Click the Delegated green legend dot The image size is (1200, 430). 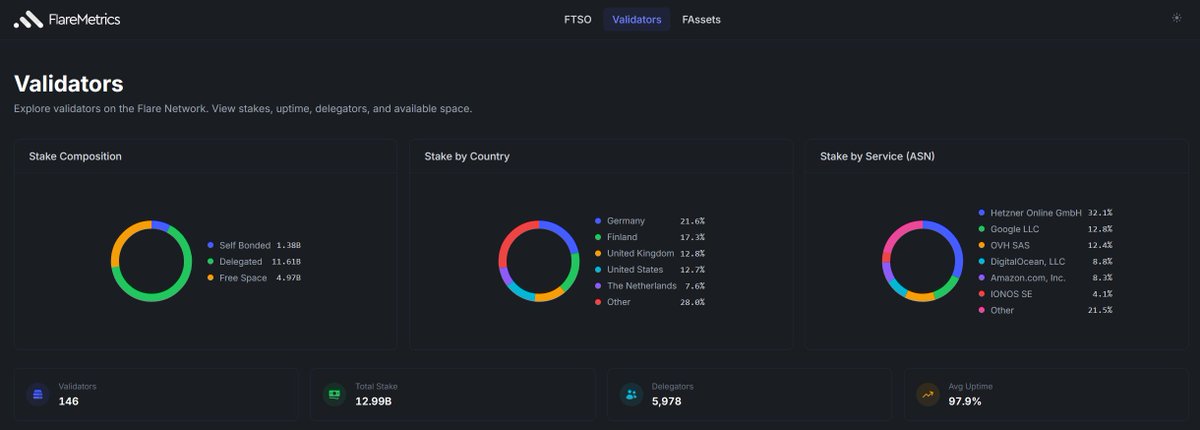(210, 261)
